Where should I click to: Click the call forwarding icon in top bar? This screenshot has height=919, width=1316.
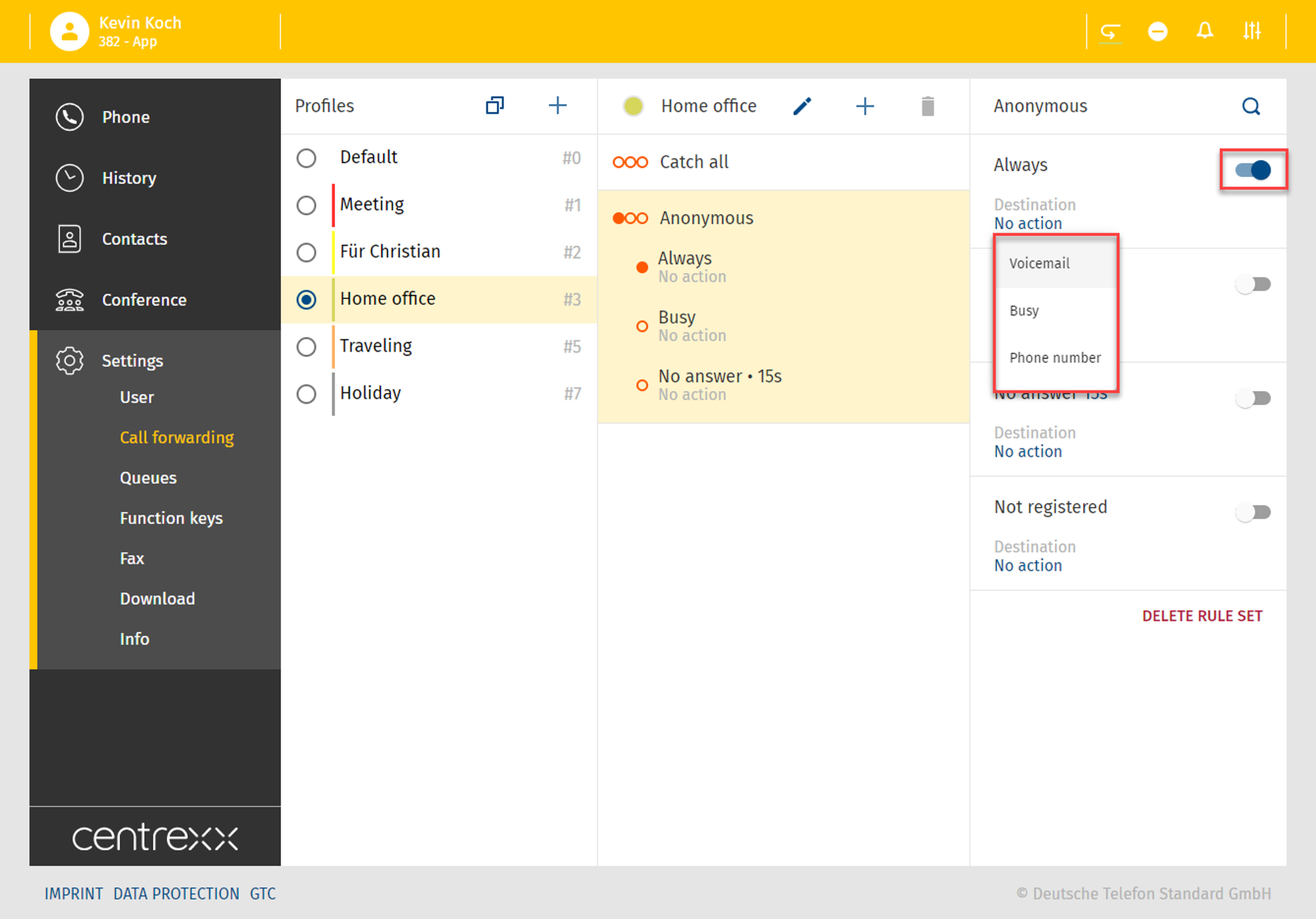tap(1111, 31)
